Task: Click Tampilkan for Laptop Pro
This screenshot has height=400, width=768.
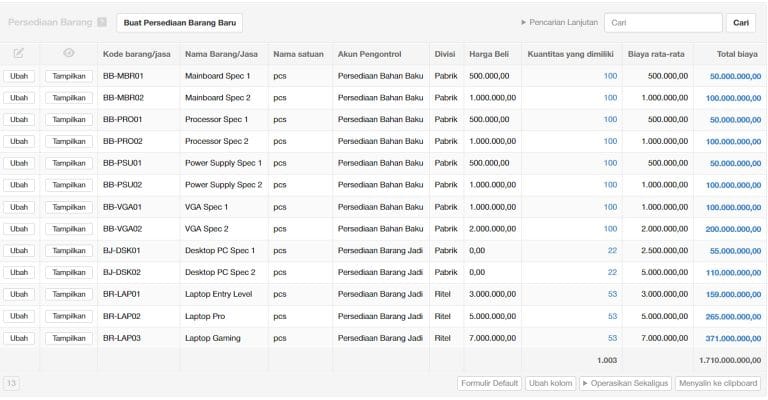Action: [69, 316]
